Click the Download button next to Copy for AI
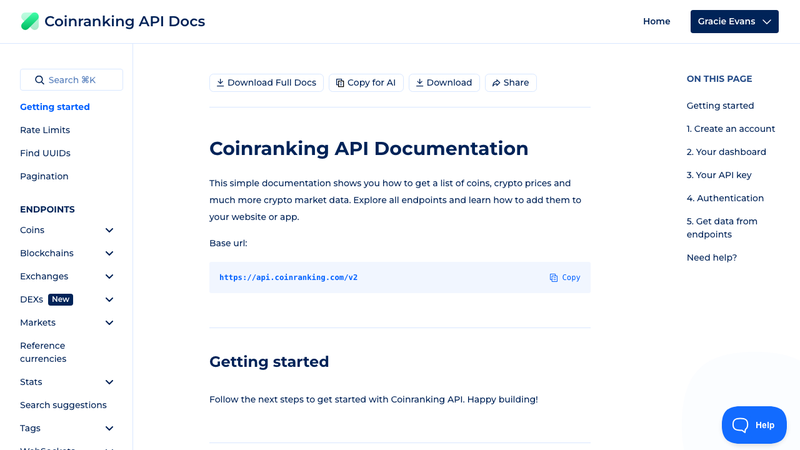This screenshot has width=800, height=450. pyautogui.click(x=444, y=83)
